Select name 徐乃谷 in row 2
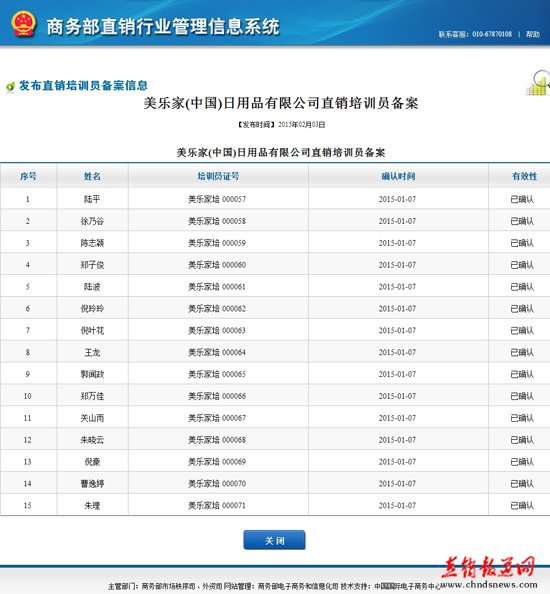Viewport: 550px width, 594px height. (92, 221)
